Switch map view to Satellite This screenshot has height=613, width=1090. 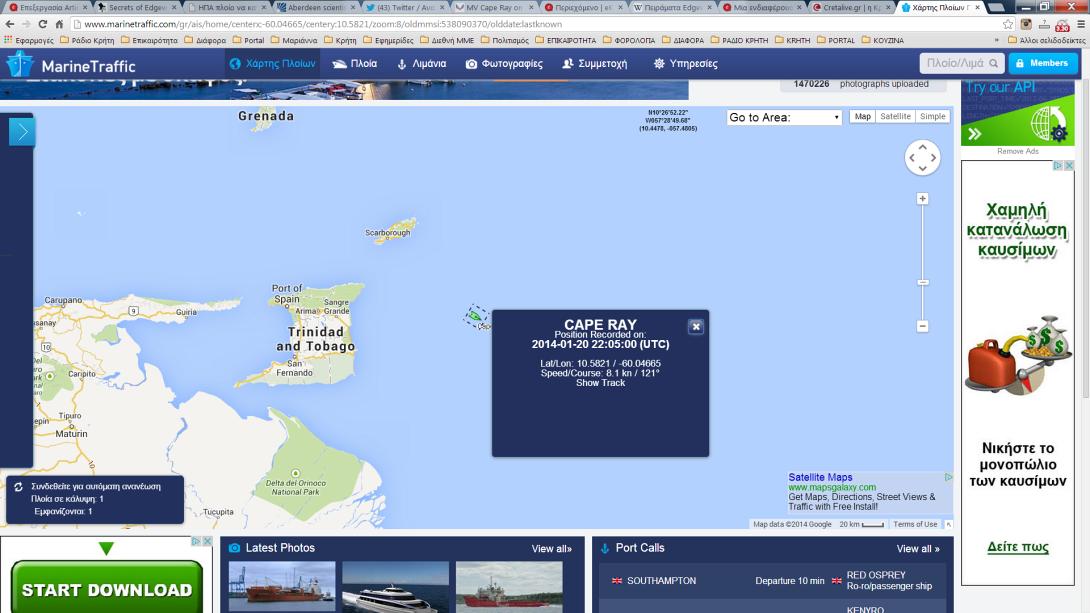coord(895,117)
